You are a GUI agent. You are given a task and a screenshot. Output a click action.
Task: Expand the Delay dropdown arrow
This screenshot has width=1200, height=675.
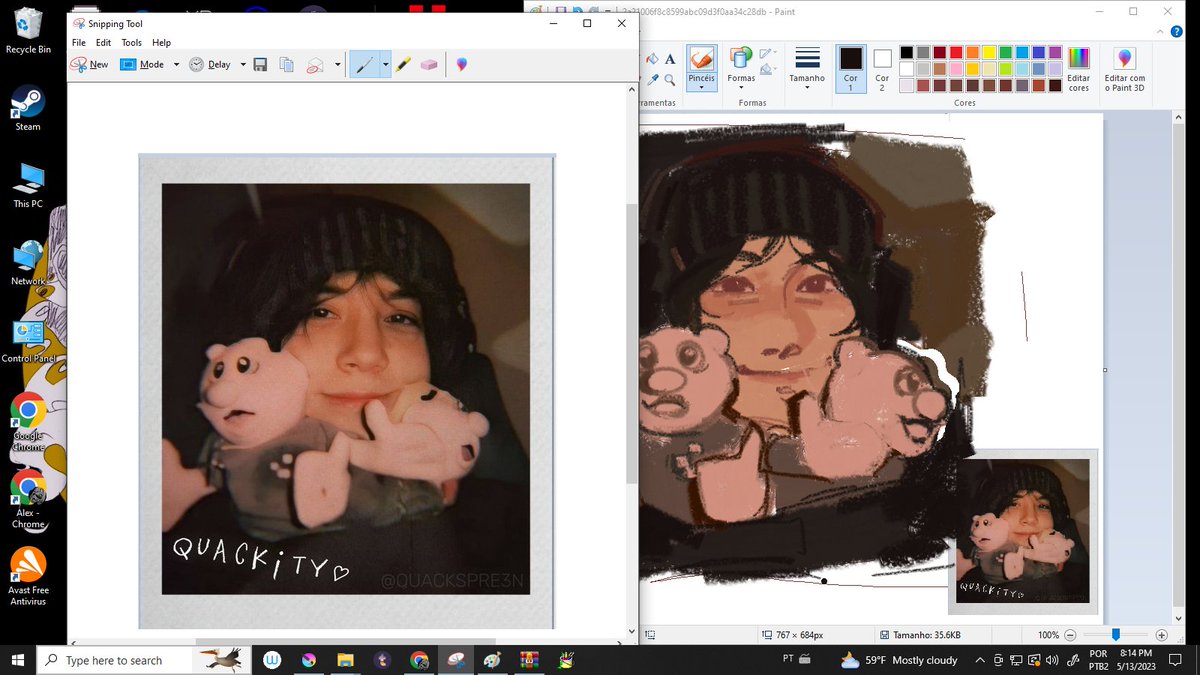point(243,64)
